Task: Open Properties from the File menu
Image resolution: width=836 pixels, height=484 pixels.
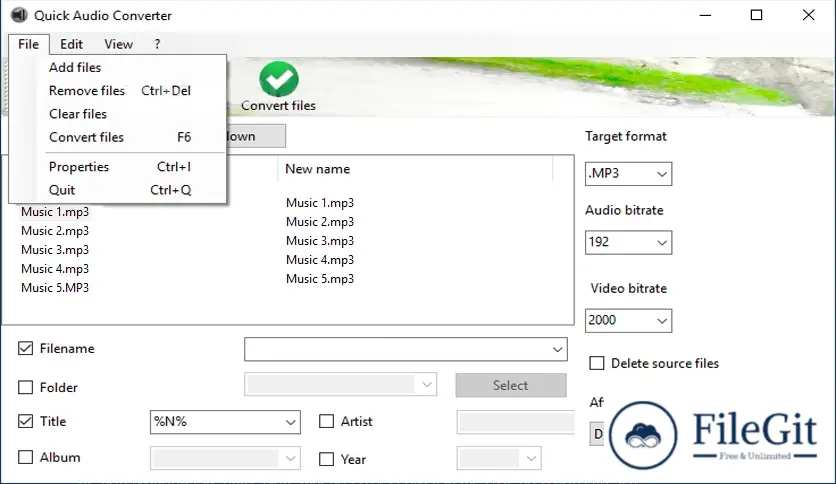Action: coord(79,166)
